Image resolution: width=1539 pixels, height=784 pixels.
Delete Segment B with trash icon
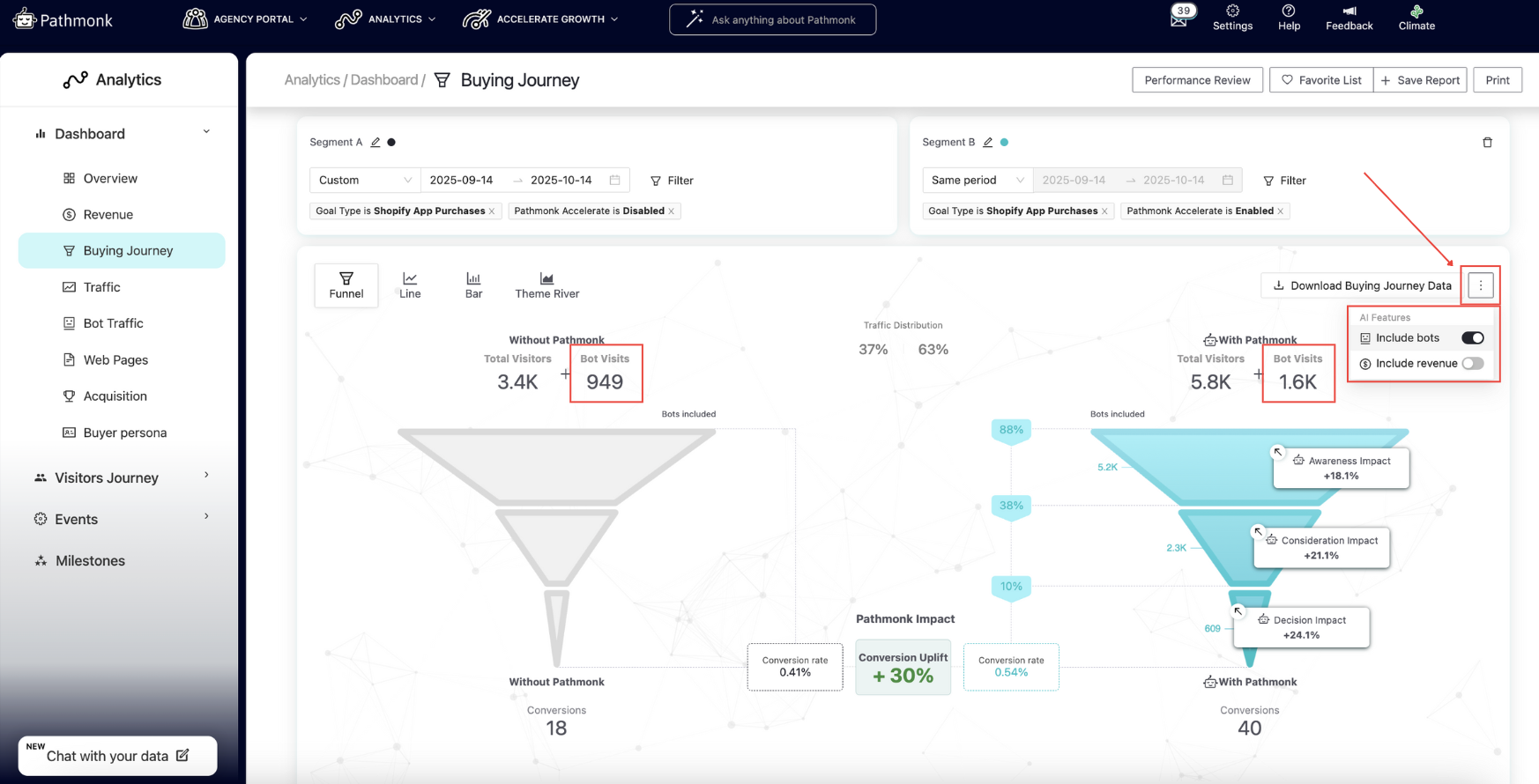[1487, 142]
